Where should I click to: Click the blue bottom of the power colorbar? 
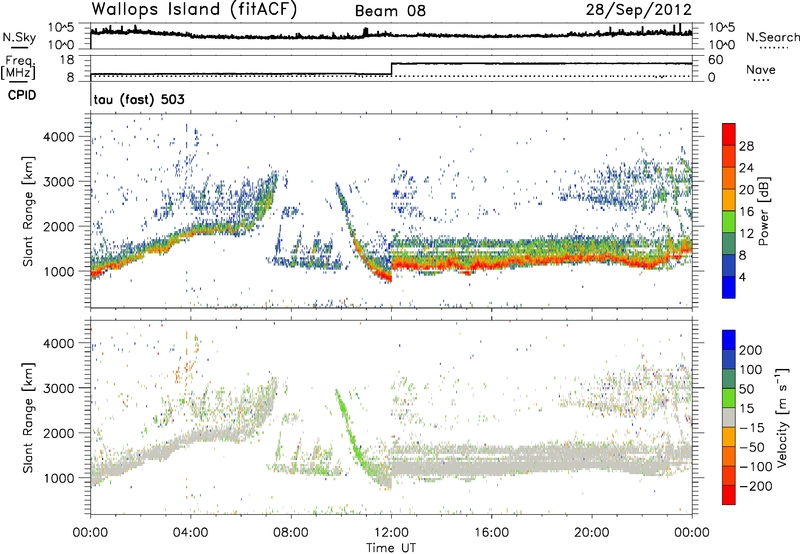pyautogui.click(x=729, y=287)
